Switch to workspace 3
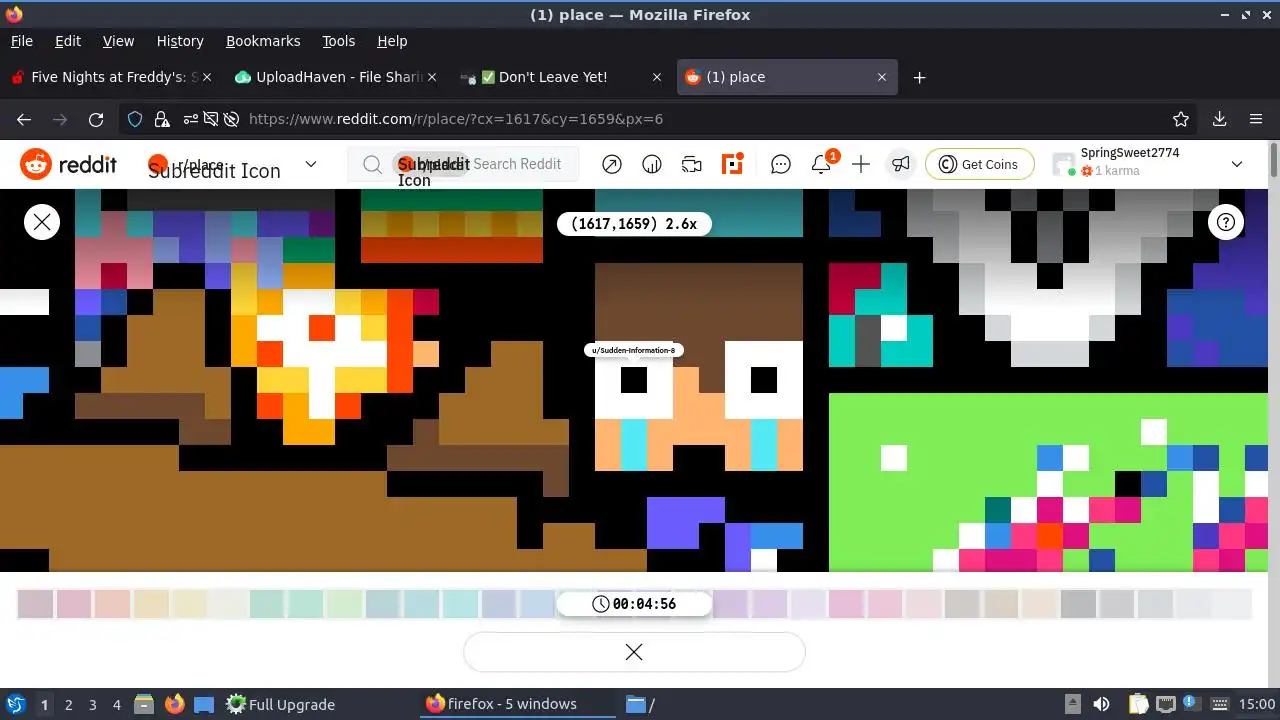The image size is (1280, 720). pos(92,704)
